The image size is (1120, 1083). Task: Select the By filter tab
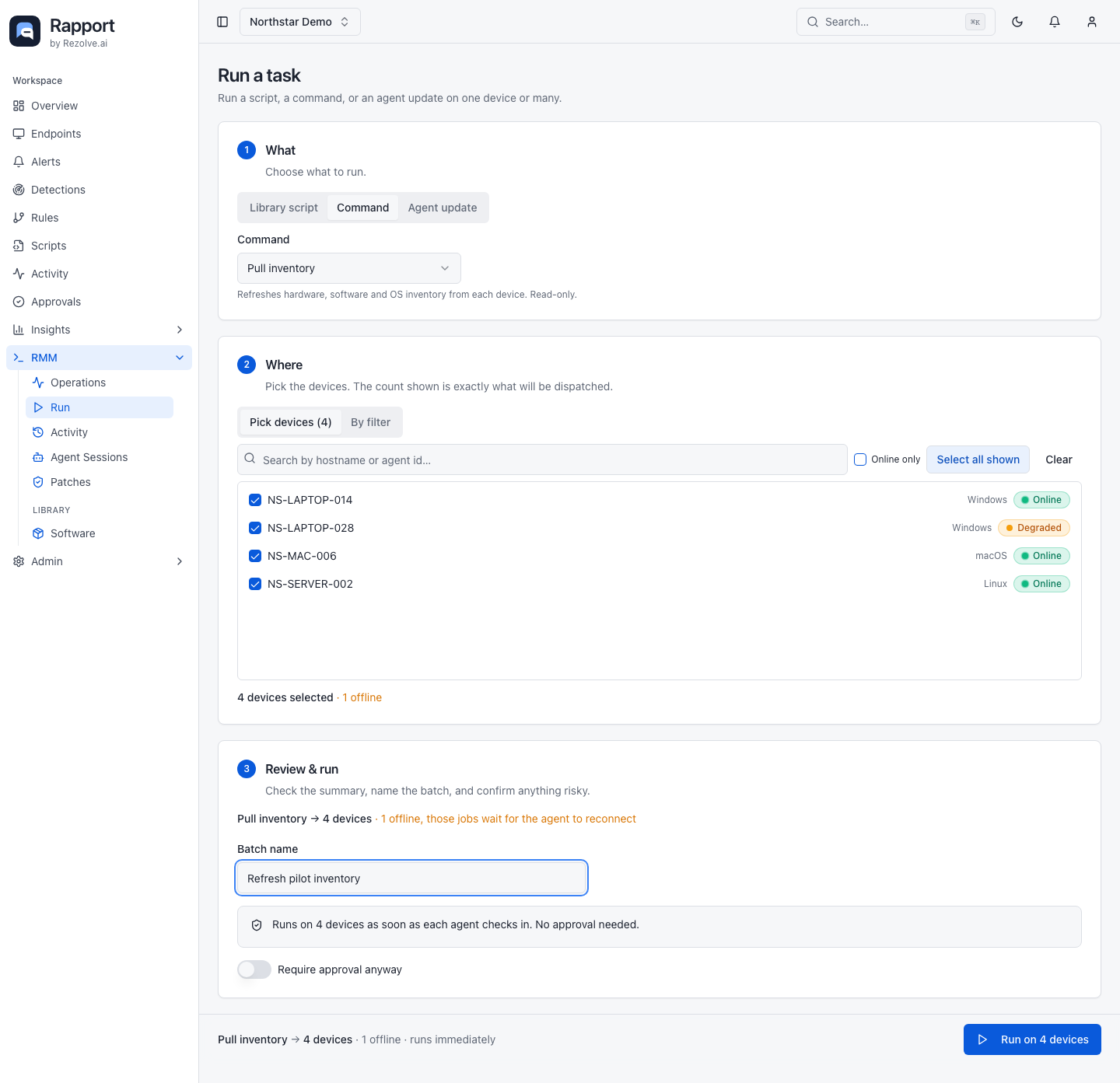click(x=371, y=422)
